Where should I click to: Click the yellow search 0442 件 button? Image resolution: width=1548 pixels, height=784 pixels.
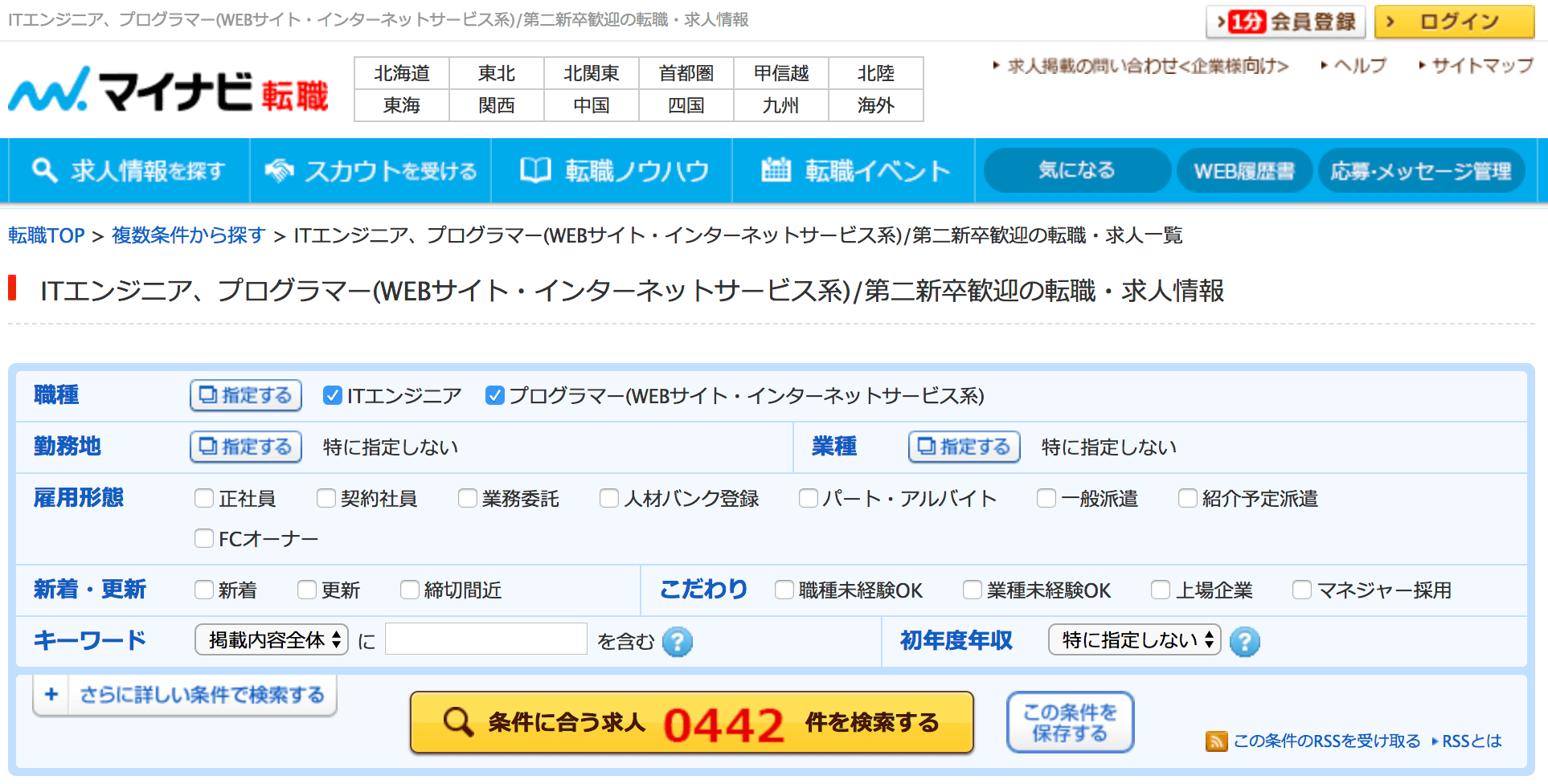pos(692,722)
